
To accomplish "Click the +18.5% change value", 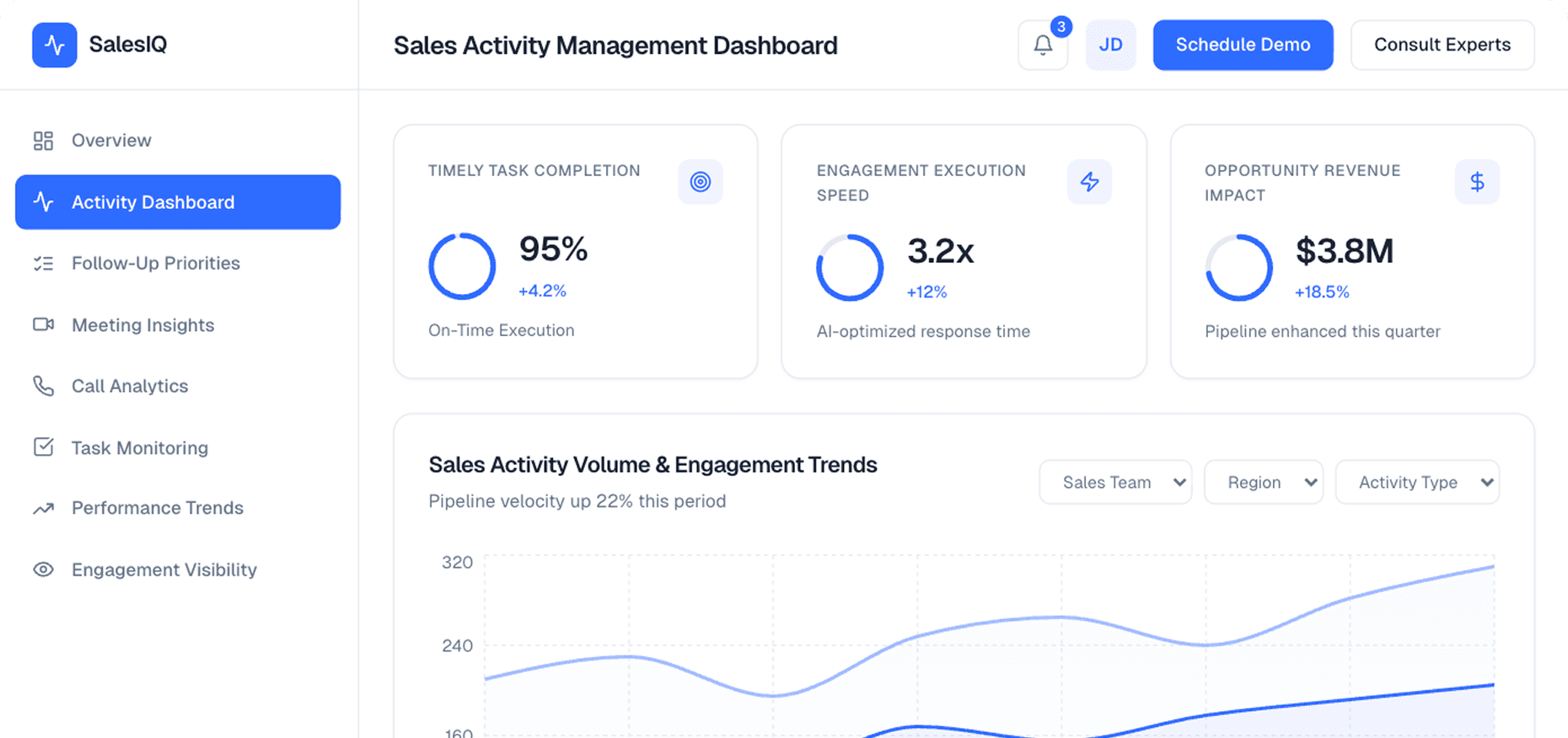I will point(1322,292).
